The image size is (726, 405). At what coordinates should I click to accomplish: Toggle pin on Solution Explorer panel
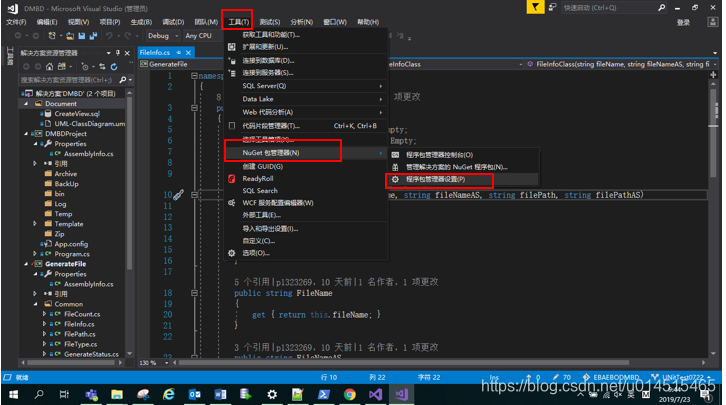[x=118, y=53]
